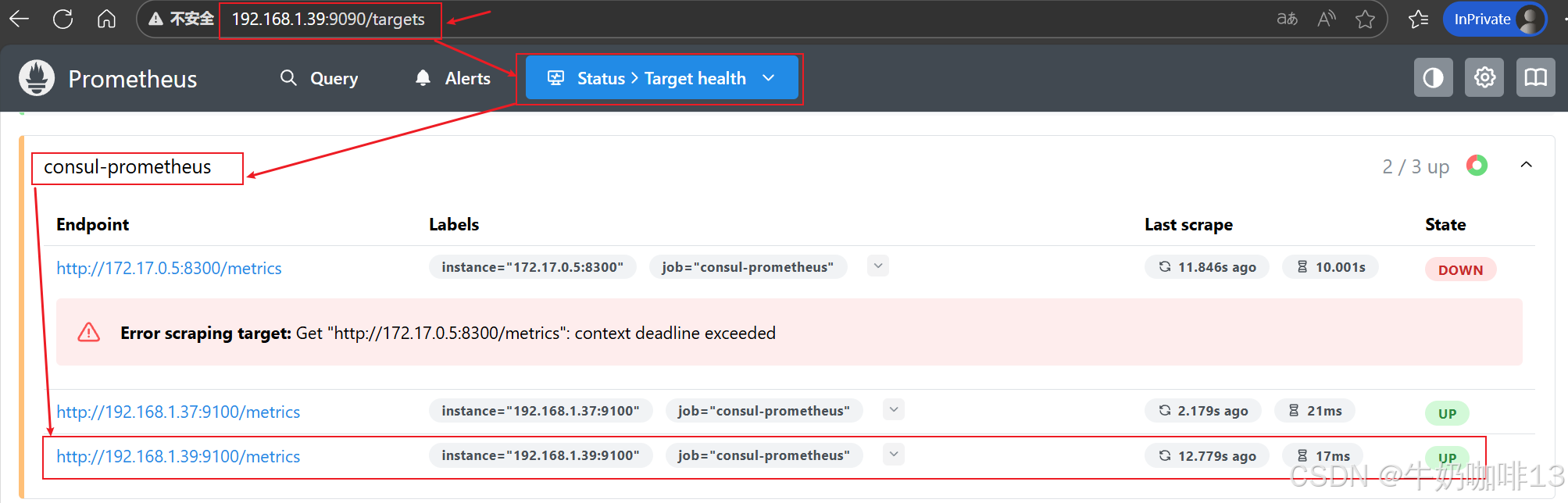Click the 2.179s ago last scrape badge
The image size is (1568, 503).
pos(1203,411)
